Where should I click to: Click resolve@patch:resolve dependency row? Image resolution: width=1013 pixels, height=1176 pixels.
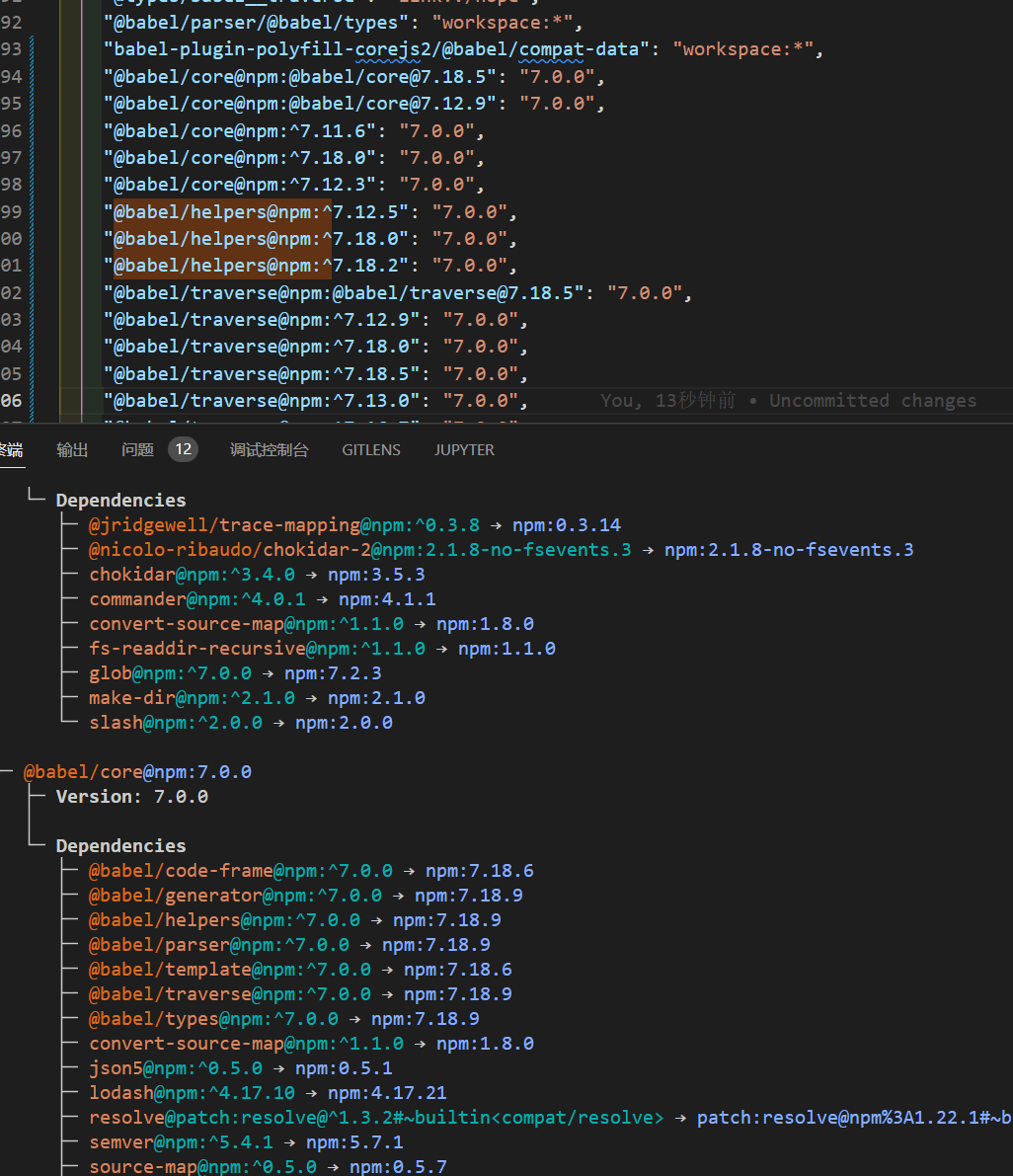(550, 1119)
